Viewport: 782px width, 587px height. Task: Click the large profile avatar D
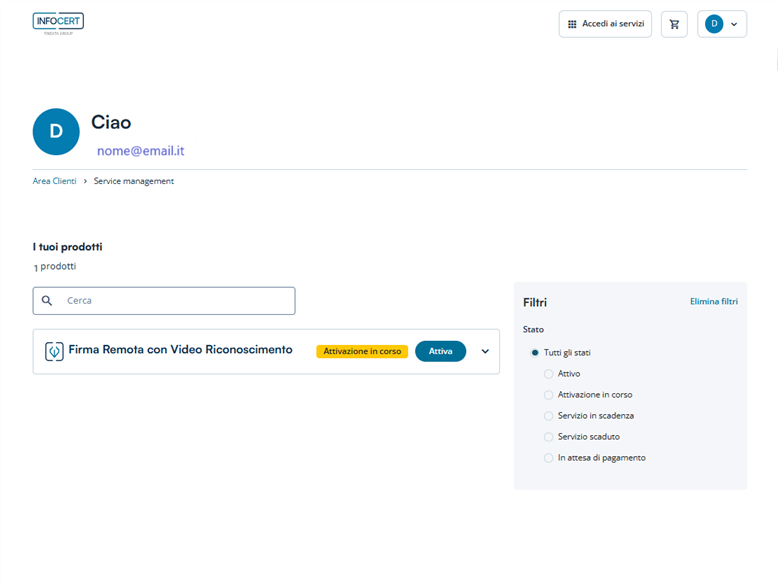(x=56, y=131)
